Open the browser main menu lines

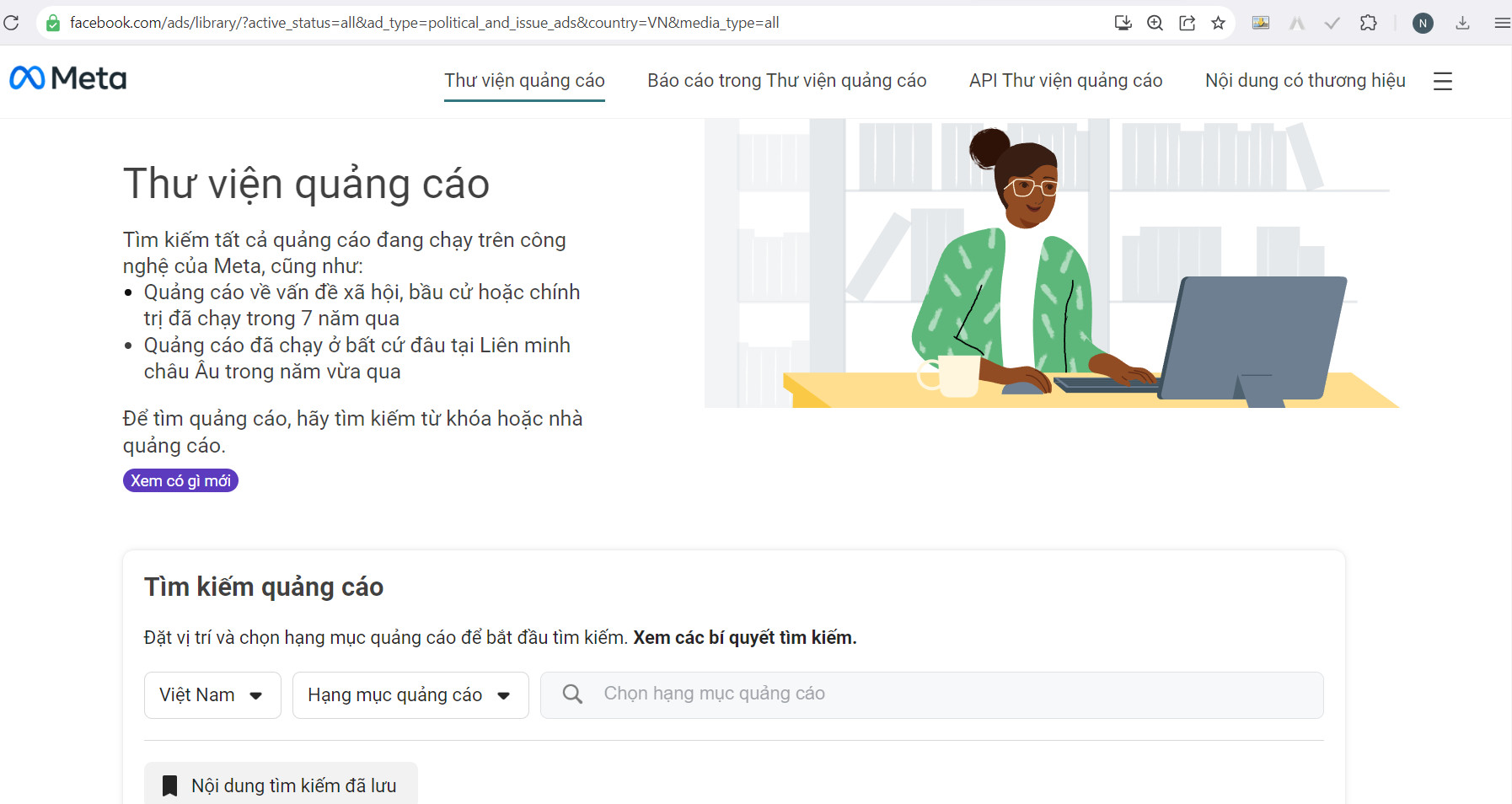1501,23
